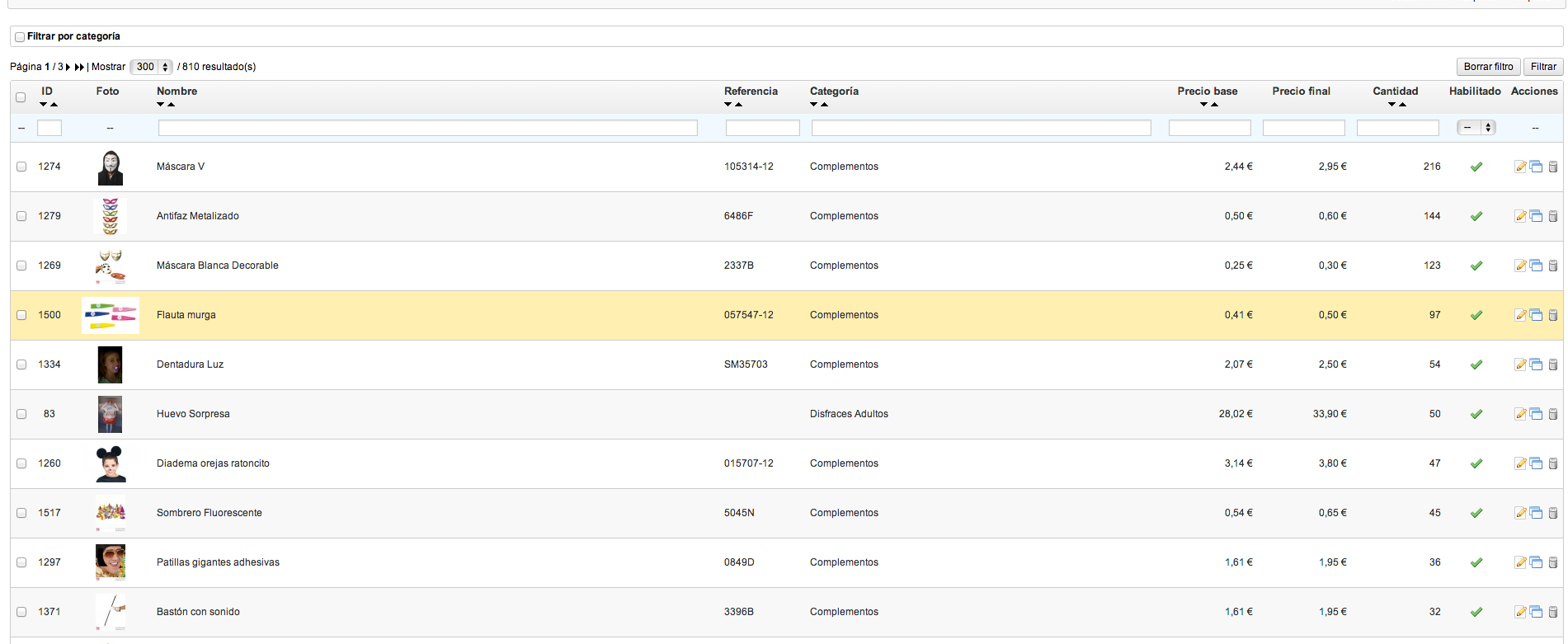Go to the next results page arrow
The image size is (1568, 644).
[x=68, y=67]
